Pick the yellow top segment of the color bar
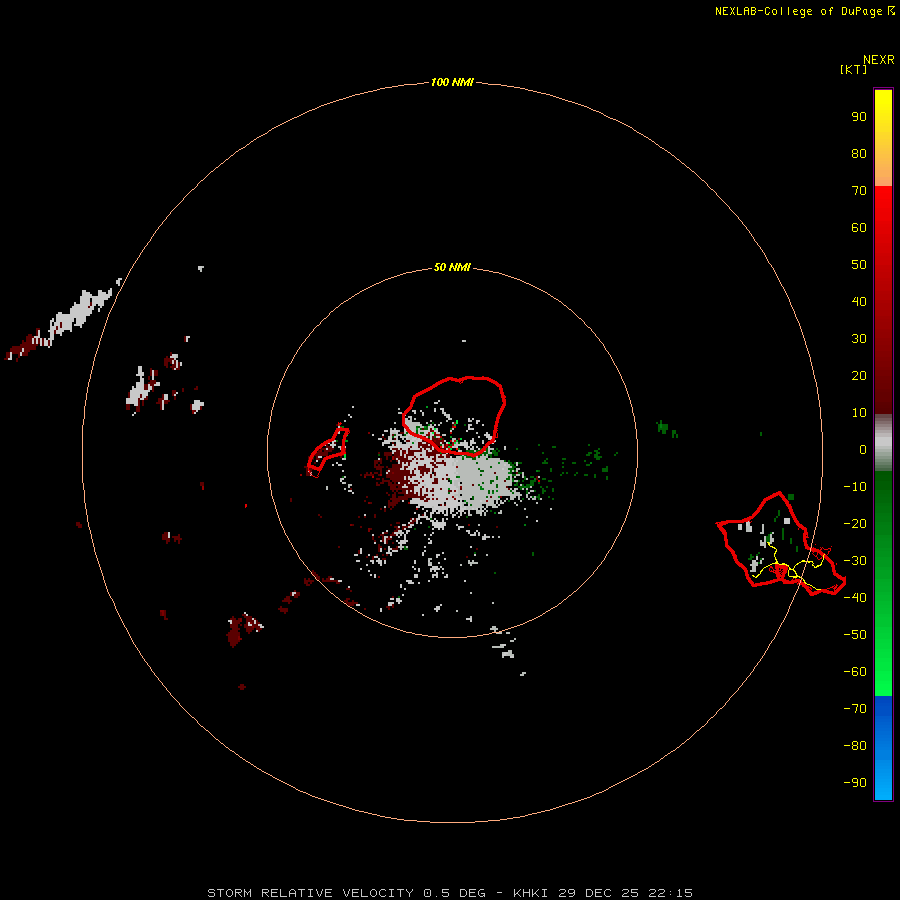 (883, 138)
